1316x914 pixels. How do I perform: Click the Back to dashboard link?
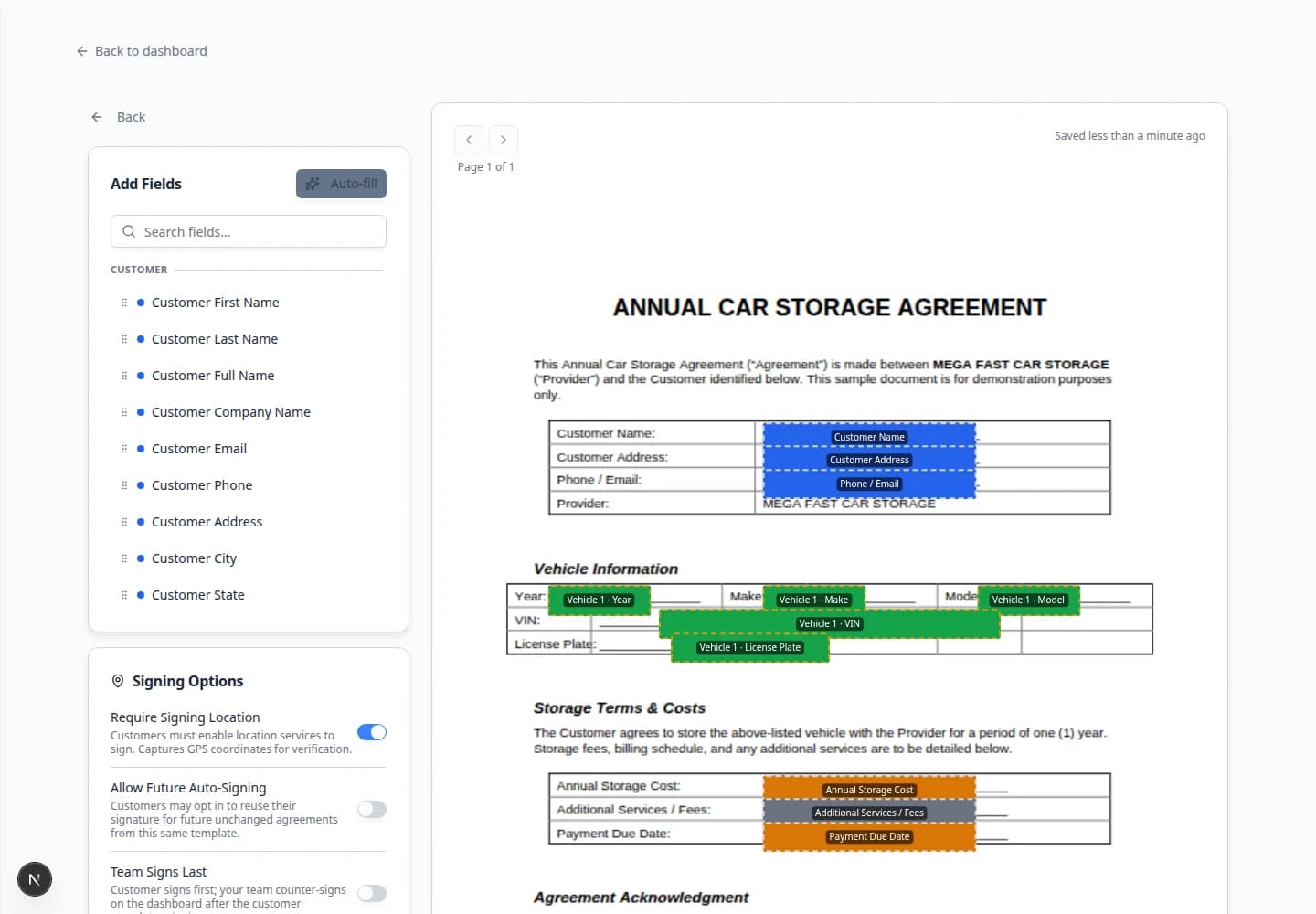pyautogui.click(x=142, y=51)
